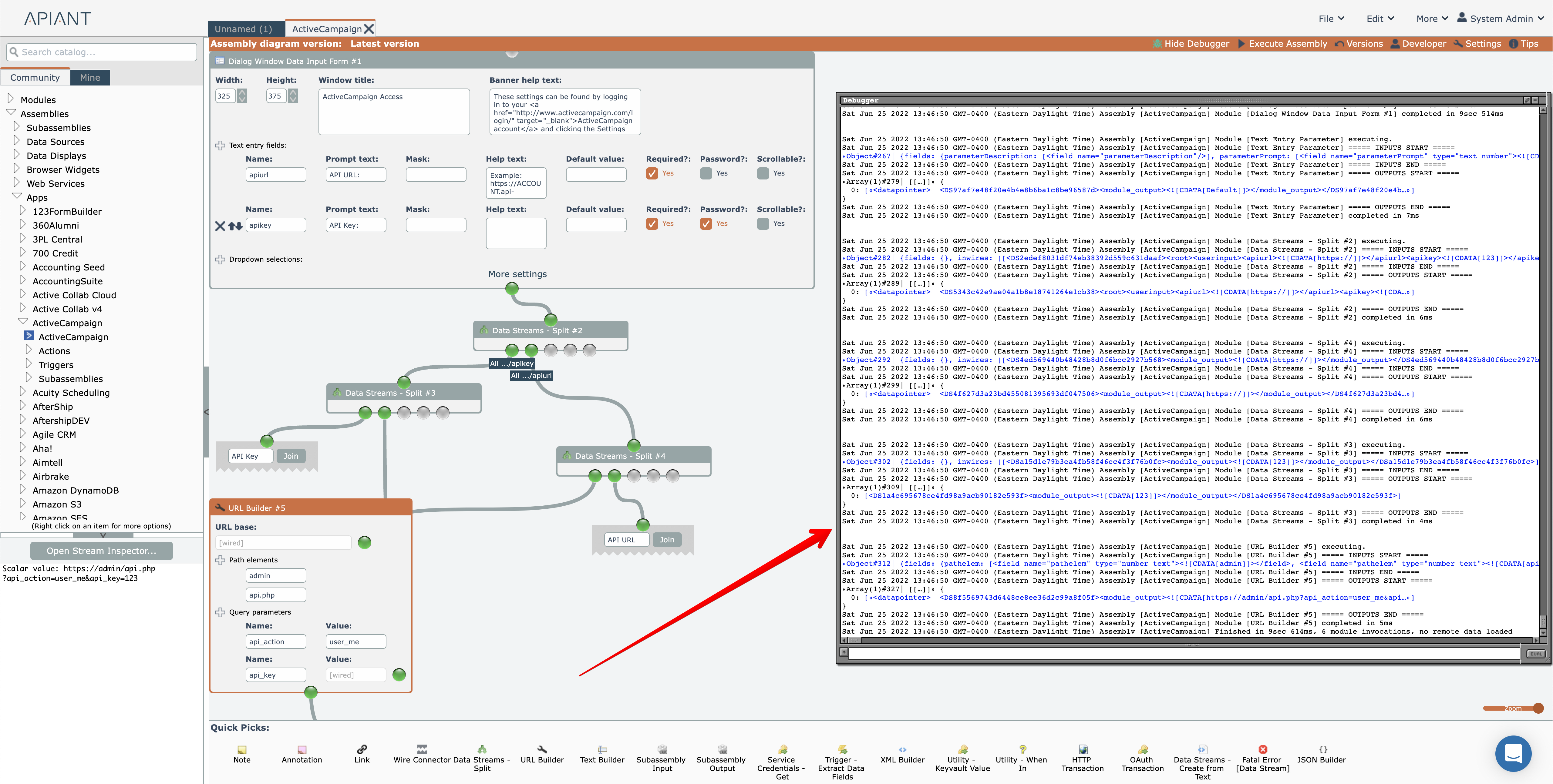Uncheck Required for the apiurl field

[652, 173]
